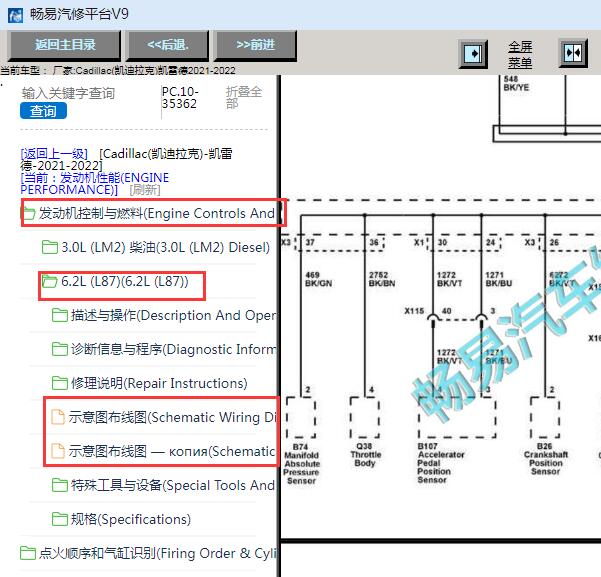Collapse the 发动机控制与燃料 Engine Controls folder

tap(156, 213)
